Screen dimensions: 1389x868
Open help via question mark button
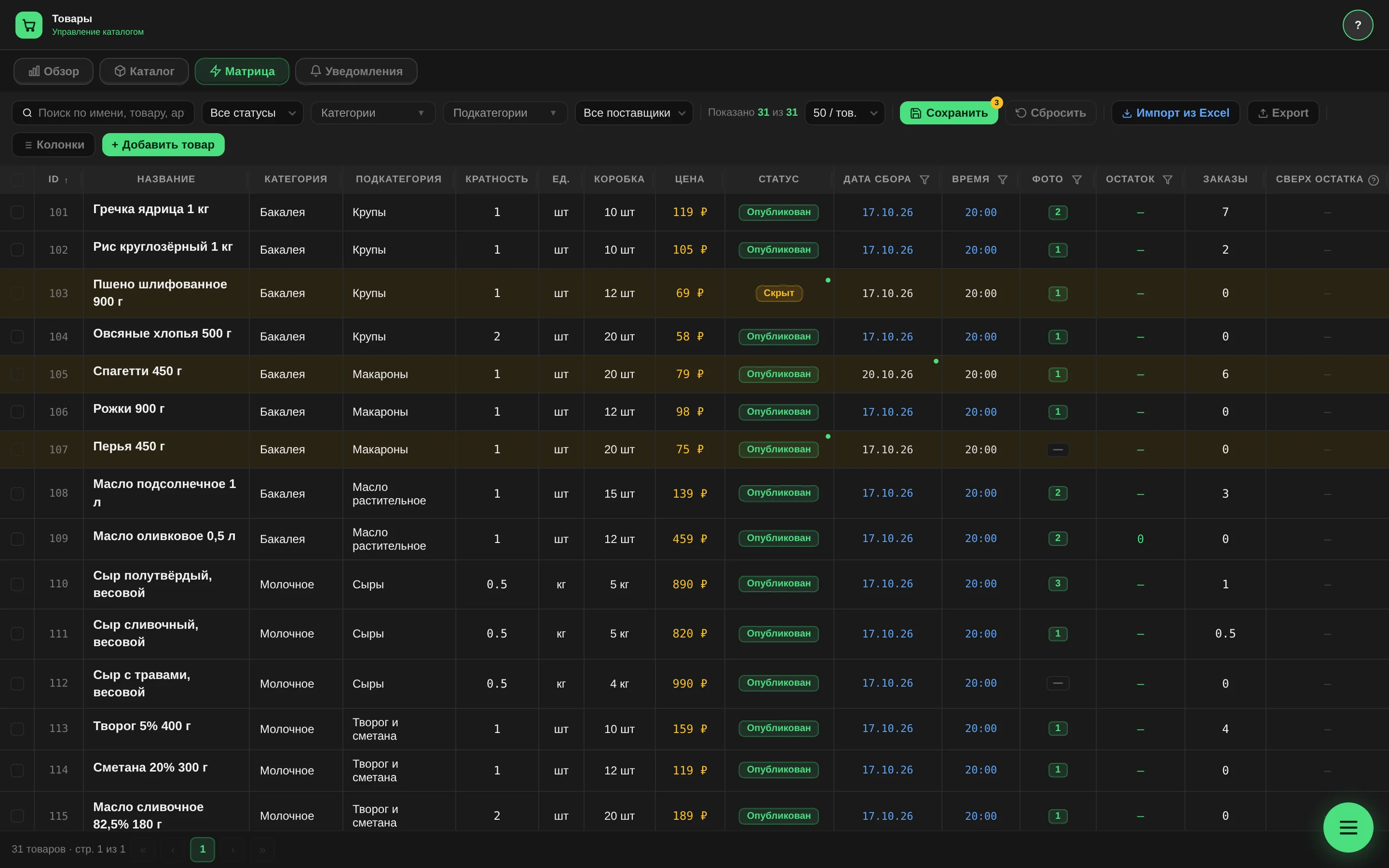[1358, 25]
